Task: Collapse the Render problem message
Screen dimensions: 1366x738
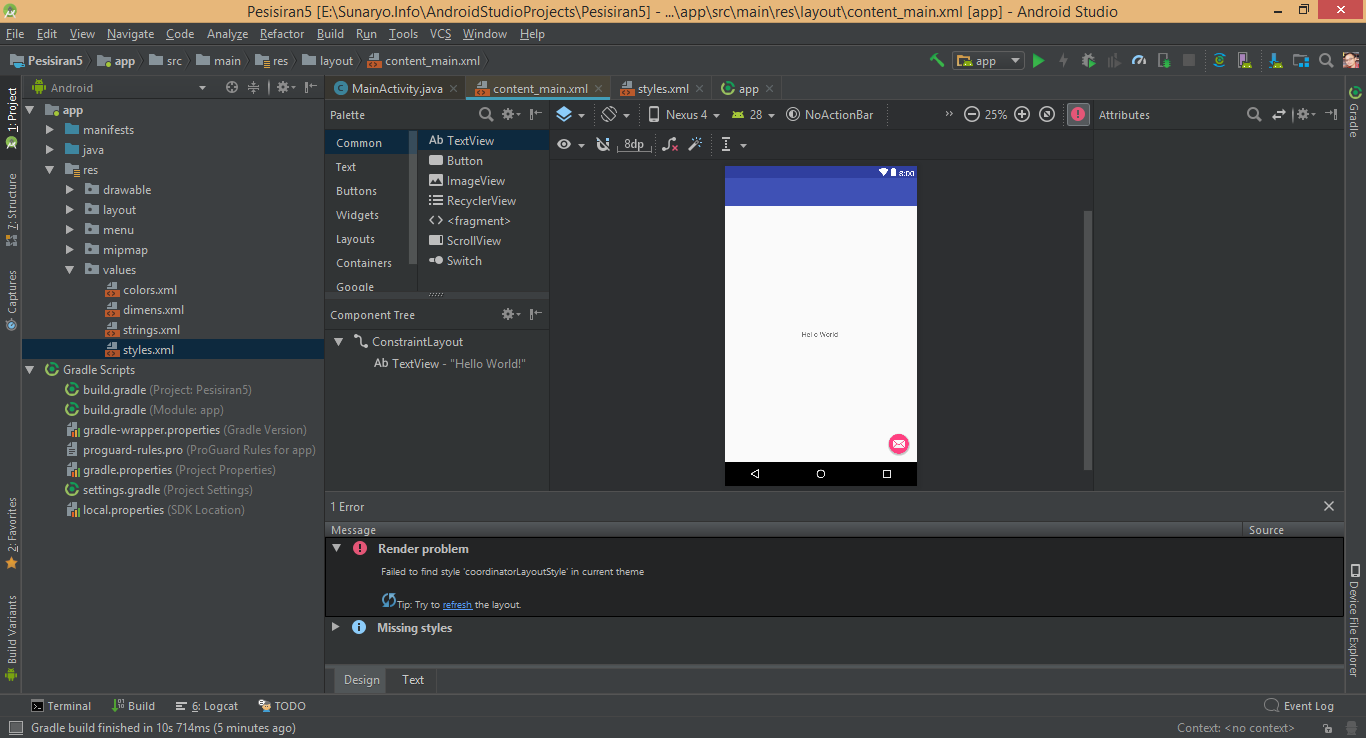Action: [x=336, y=548]
